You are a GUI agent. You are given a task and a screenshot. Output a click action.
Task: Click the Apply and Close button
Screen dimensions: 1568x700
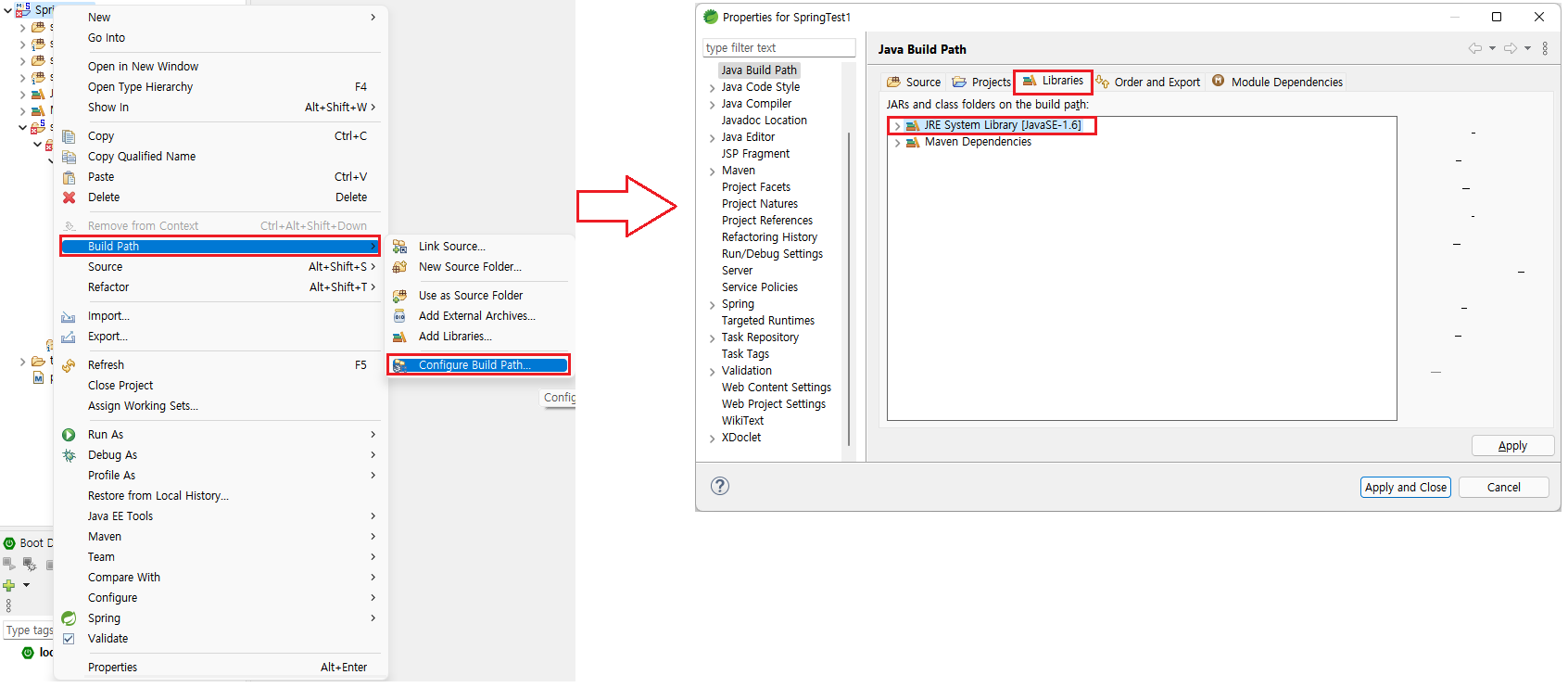[1406, 488]
